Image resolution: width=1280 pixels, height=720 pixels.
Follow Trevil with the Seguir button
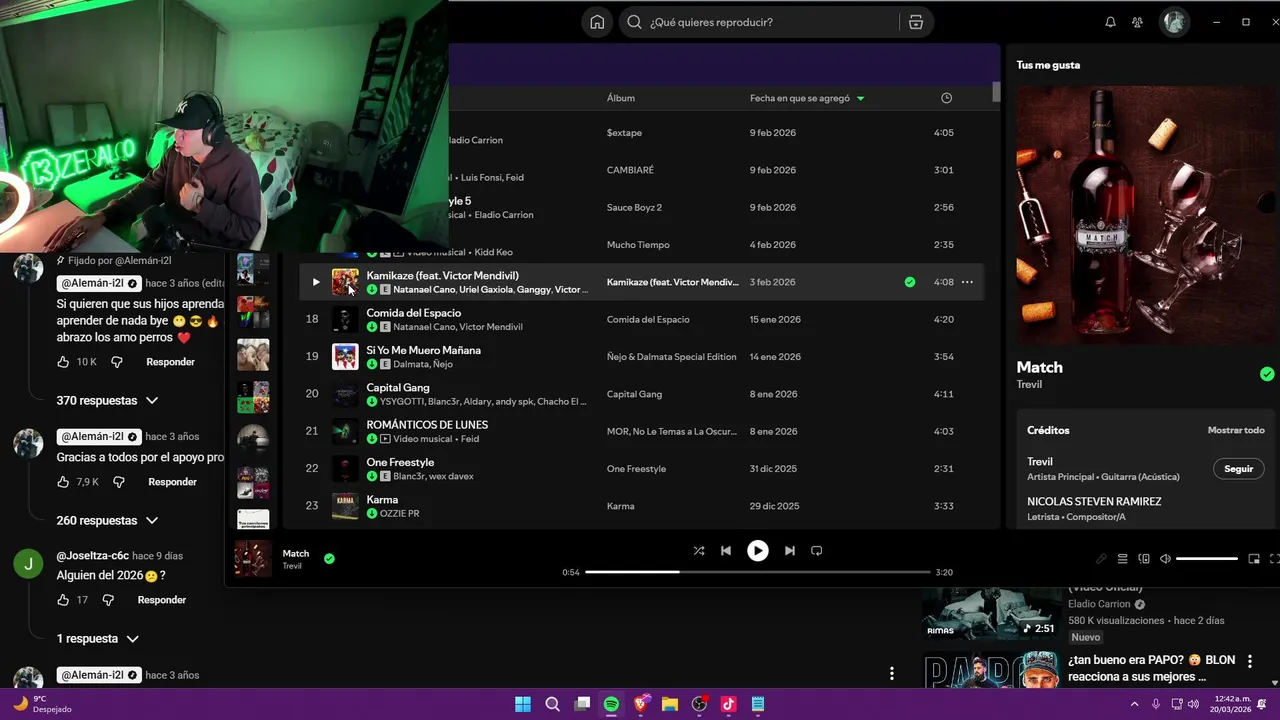[x=1238, y=469]
